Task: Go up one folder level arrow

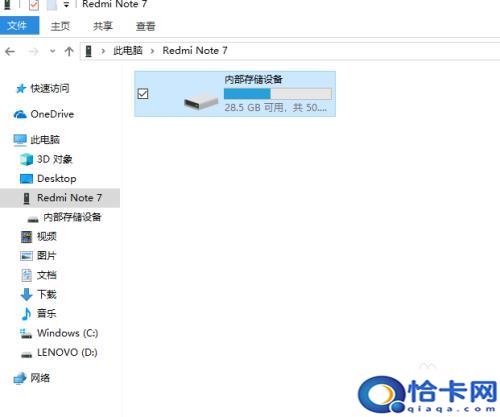Action: pyautogui.click(x=69, y=51)
